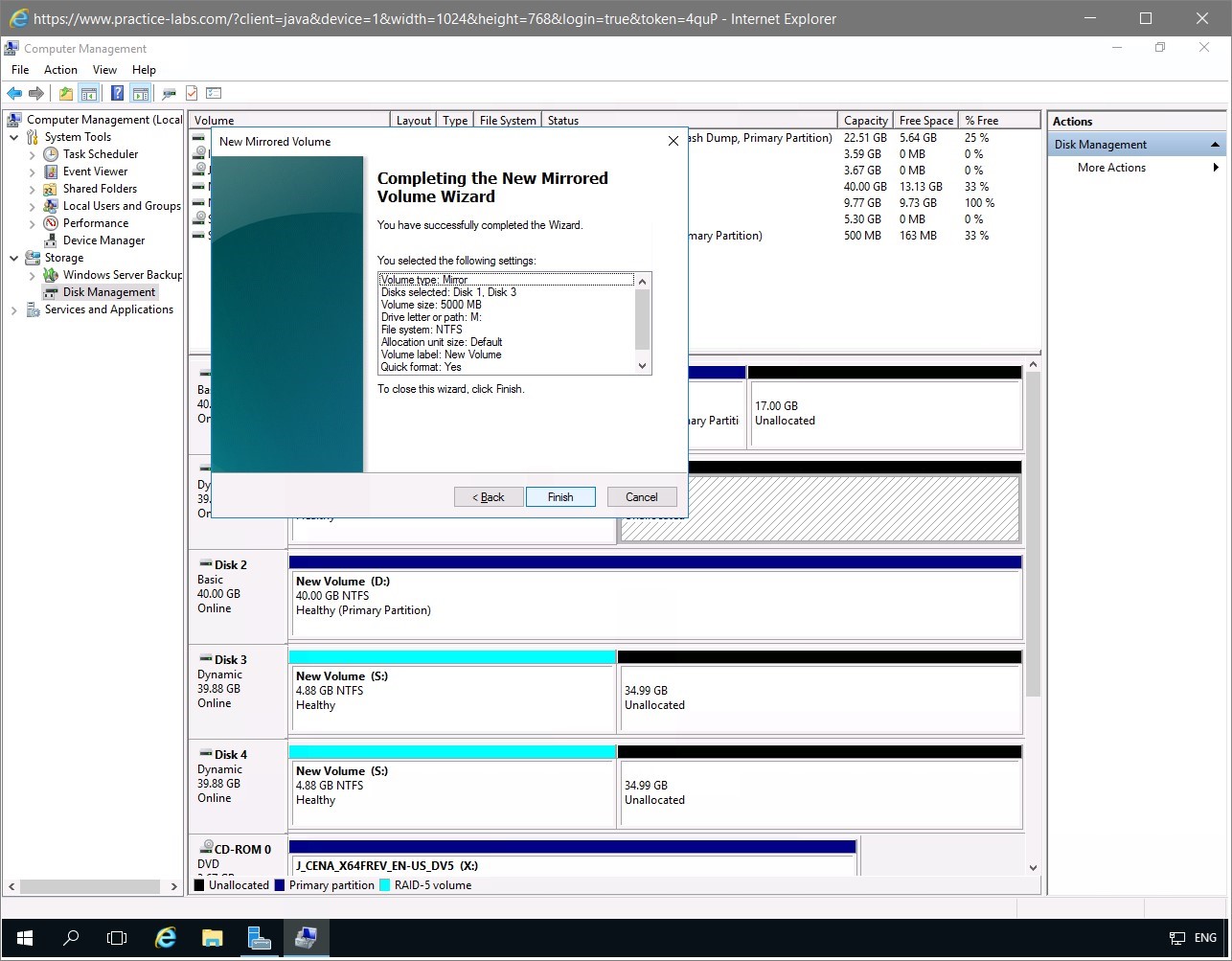Open the Device Manager node
The height and width of the screenshot is (961, 1232).
103,240
